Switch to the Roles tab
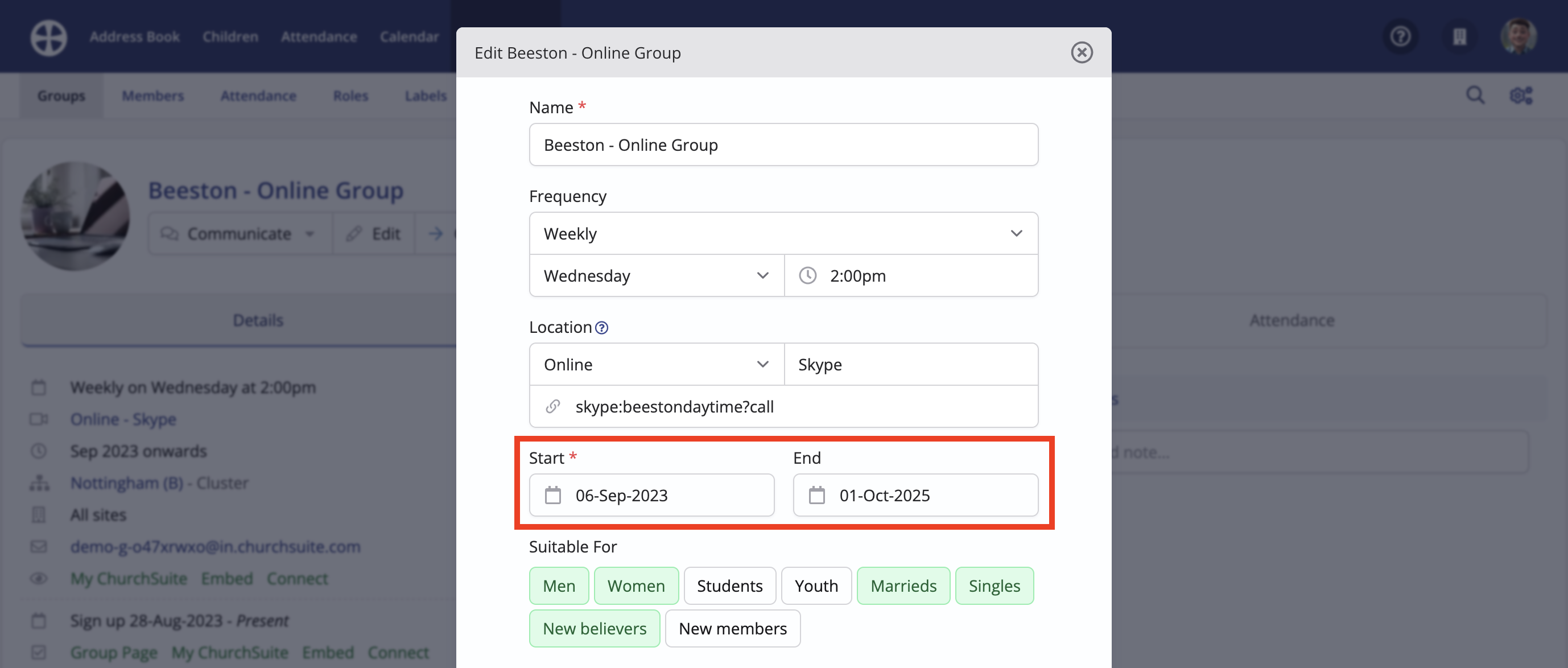Screen dimensions: 1568x668 (x=350, y=96)
